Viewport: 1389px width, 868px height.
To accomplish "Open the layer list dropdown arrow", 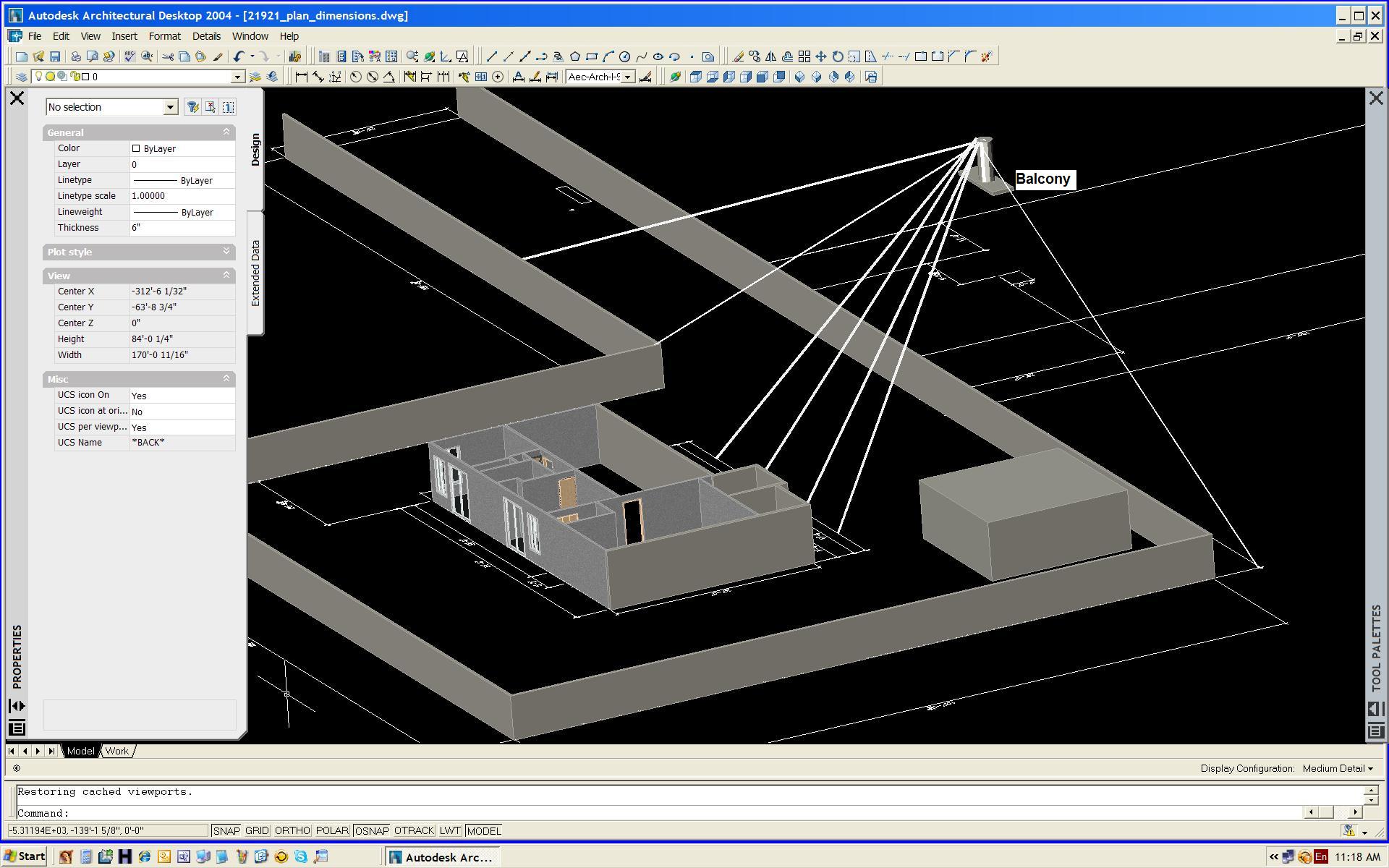I will point(237,77).
